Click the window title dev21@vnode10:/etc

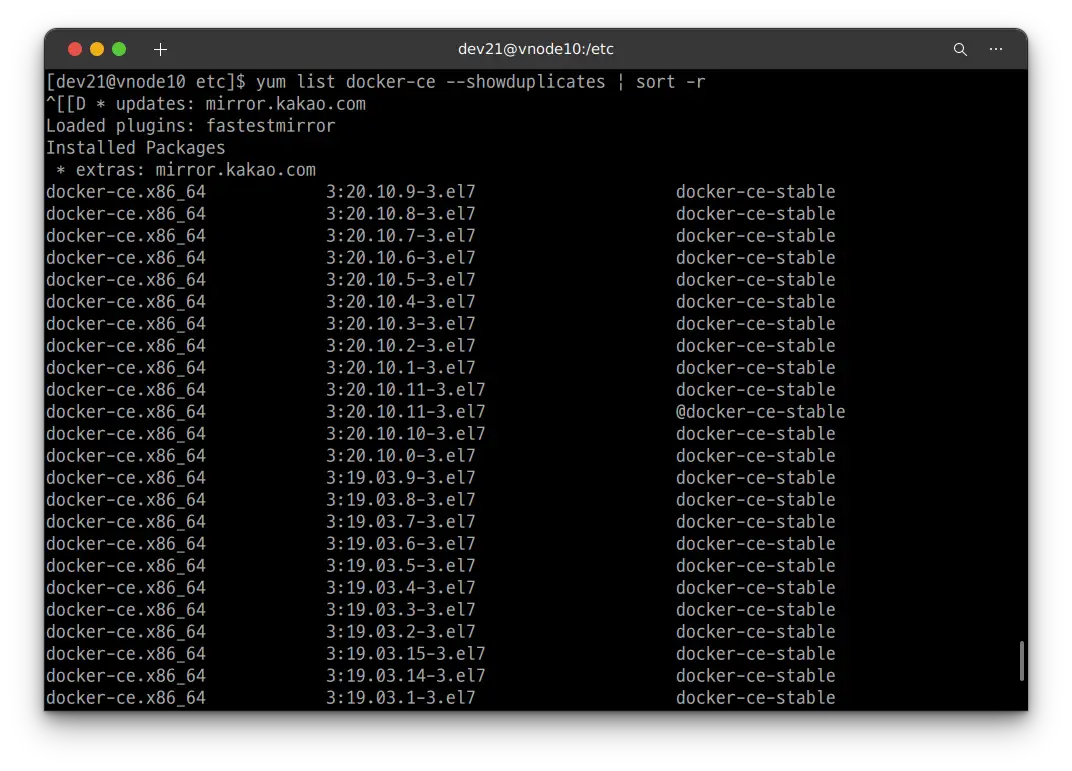tap(535, 49)
